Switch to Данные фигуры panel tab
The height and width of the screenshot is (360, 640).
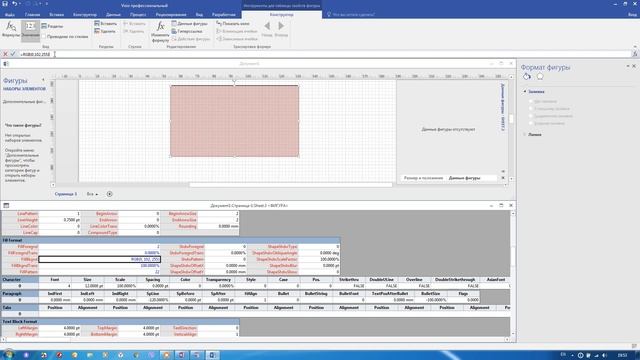[x=464, y=178]
